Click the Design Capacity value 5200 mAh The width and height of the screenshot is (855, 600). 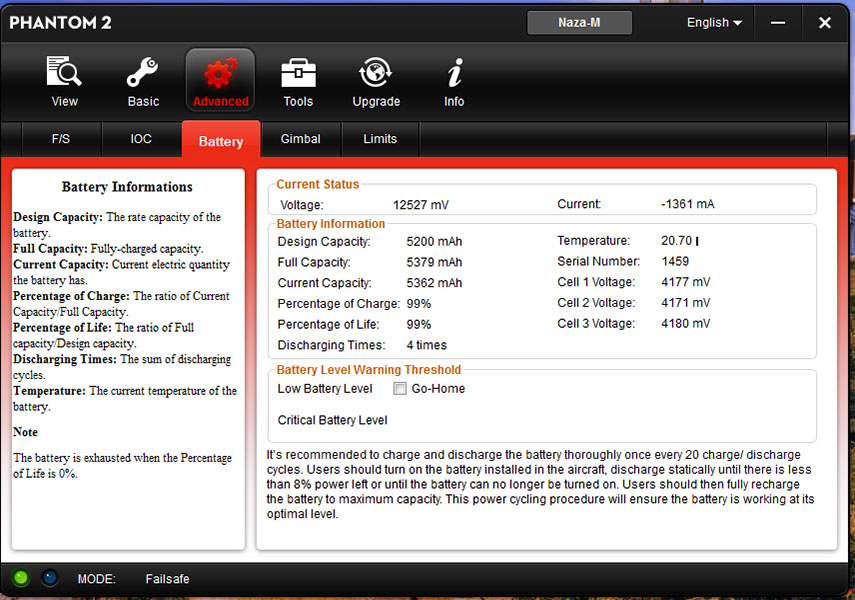tap(434, 242)
